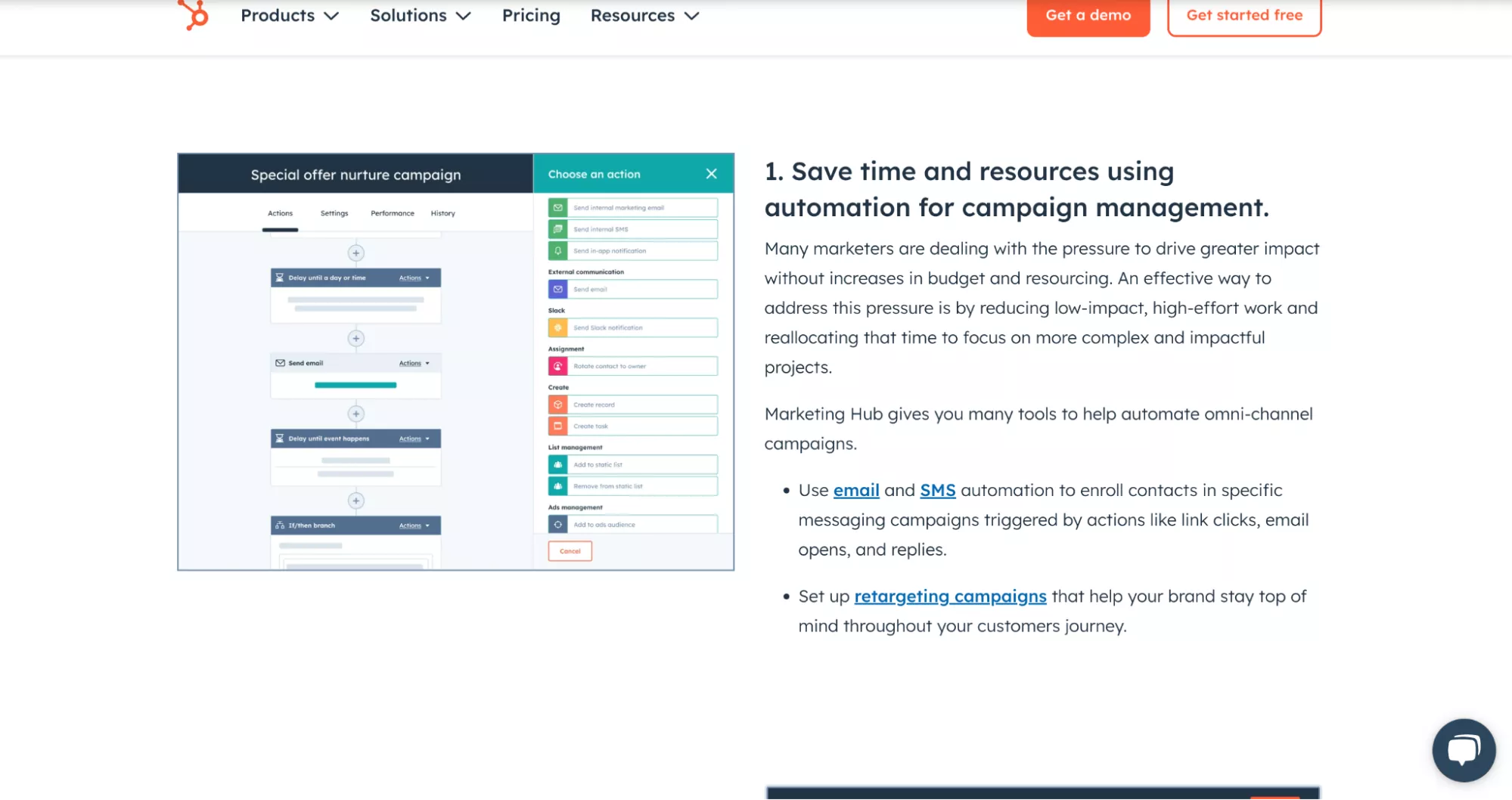Expand the Products menu
1512x800 pixels.
[x=289, y=16]
